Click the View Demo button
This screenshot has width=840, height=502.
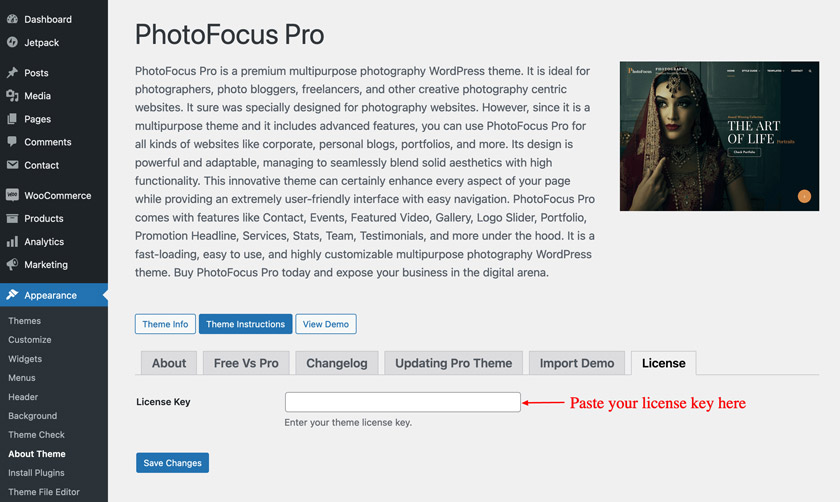point(325,324)
